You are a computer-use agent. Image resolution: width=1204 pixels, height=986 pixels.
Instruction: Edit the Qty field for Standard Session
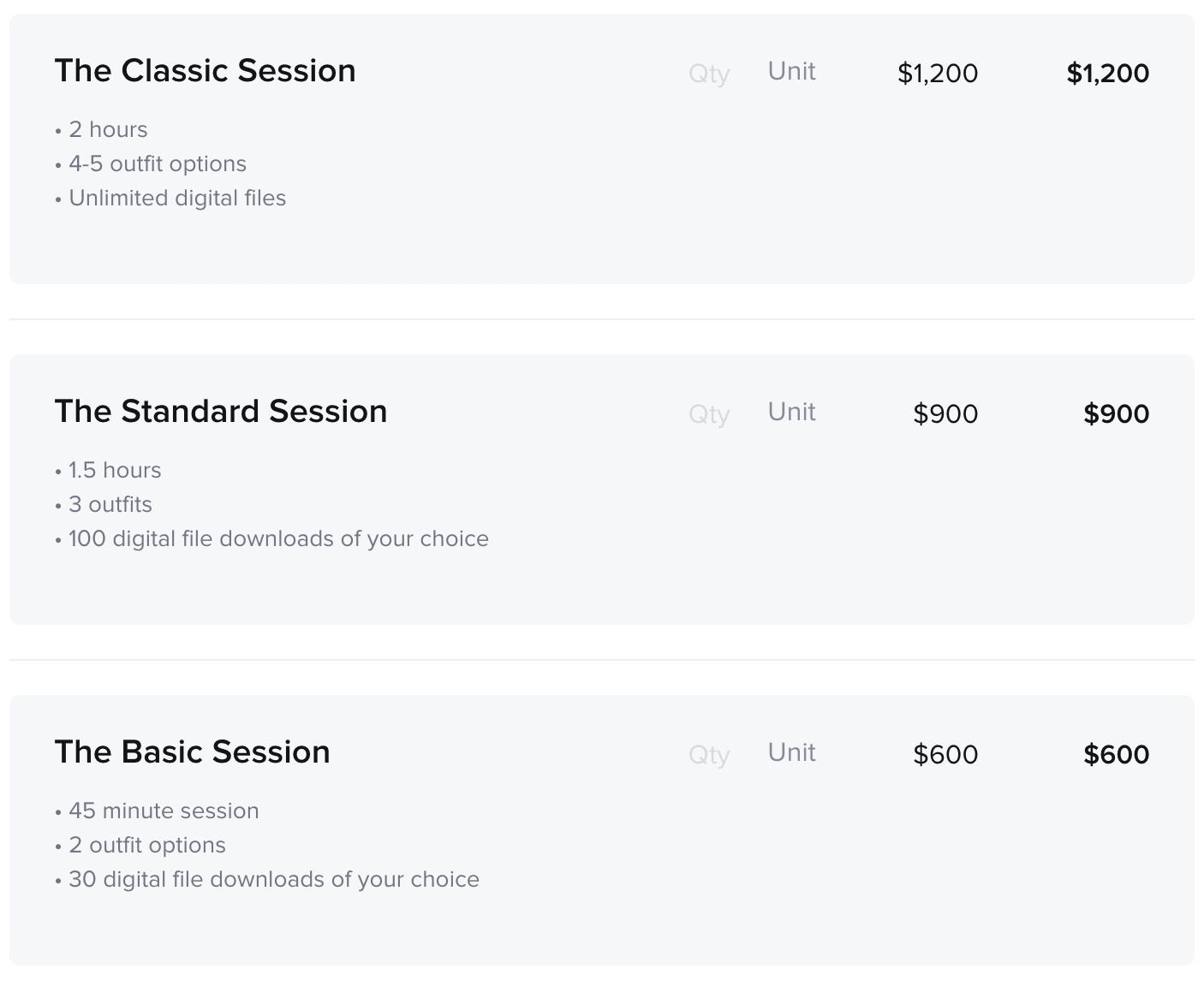(x=709, y=414)
